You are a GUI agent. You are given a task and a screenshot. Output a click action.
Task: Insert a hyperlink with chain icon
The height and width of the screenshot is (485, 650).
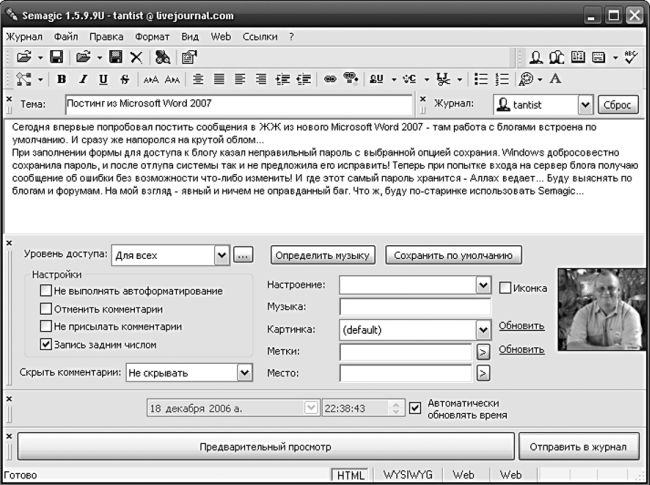(x=330, y=79)
